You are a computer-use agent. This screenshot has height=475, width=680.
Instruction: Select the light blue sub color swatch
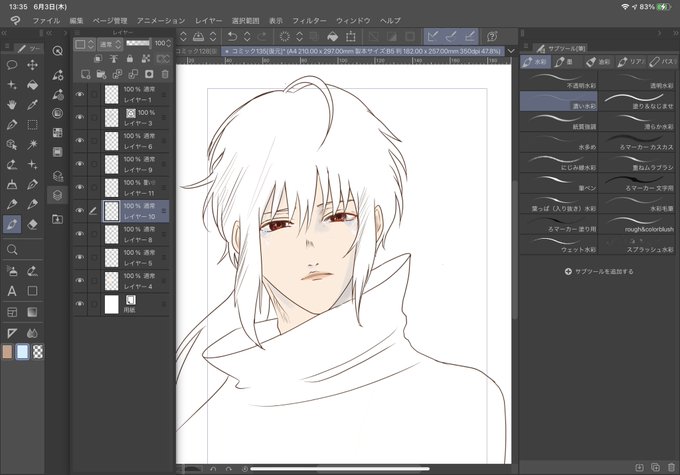tap(22, 352)
